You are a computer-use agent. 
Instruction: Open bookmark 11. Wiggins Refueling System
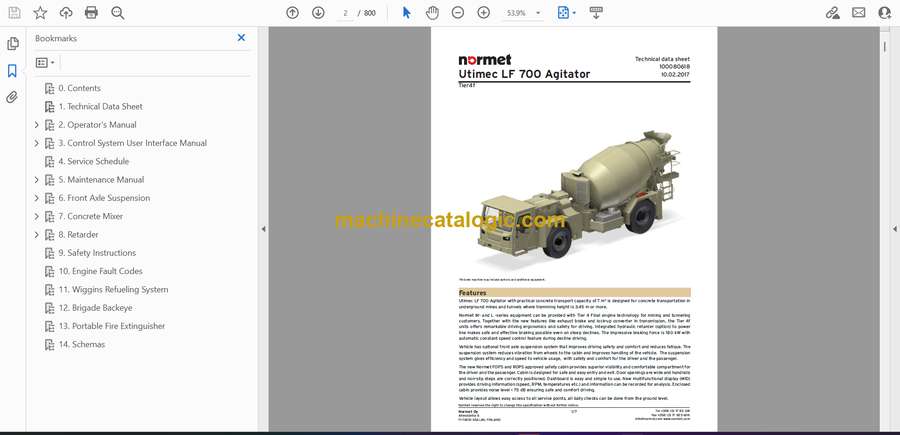[113, 289]
